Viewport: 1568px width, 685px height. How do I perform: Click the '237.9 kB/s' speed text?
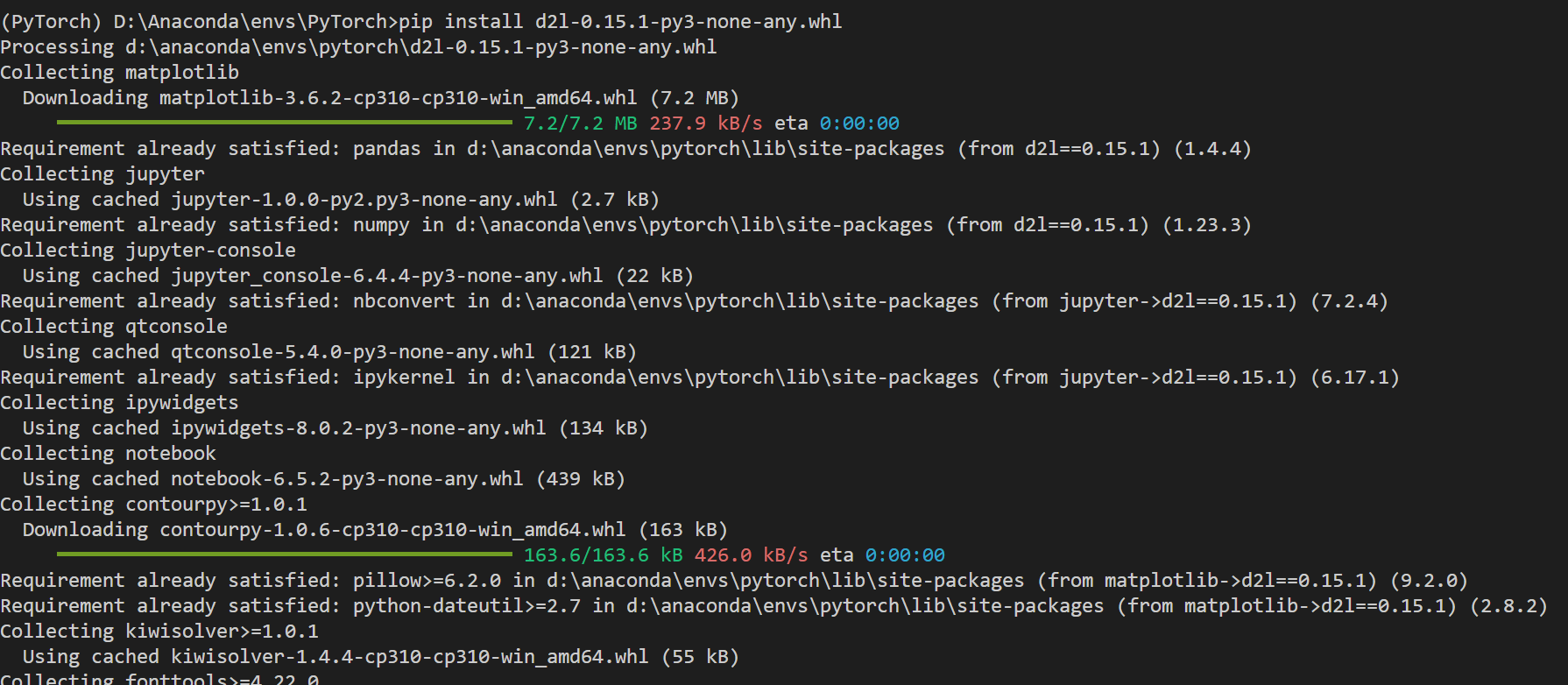(706, 123)
